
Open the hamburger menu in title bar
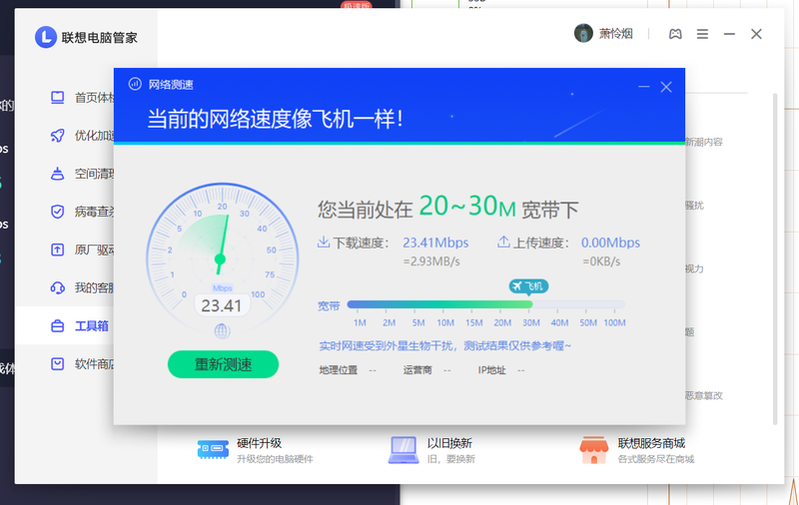(x=703, y=34)
